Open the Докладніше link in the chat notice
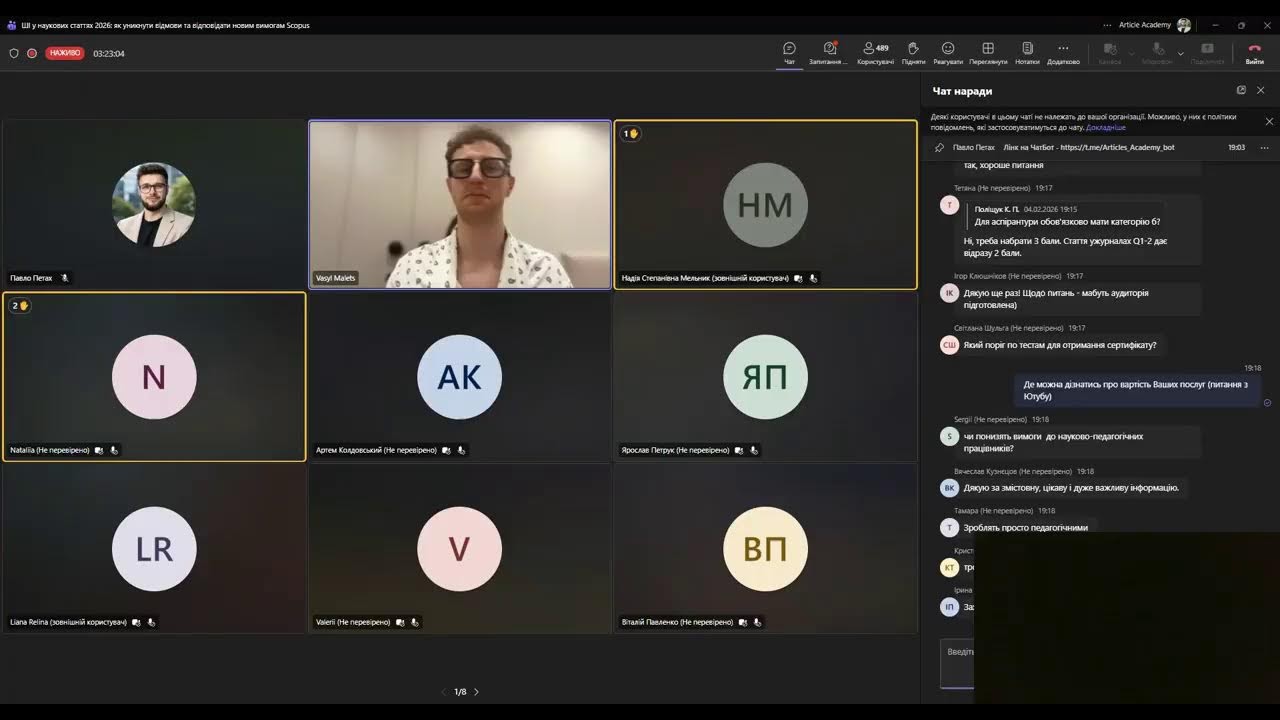 1106,127
